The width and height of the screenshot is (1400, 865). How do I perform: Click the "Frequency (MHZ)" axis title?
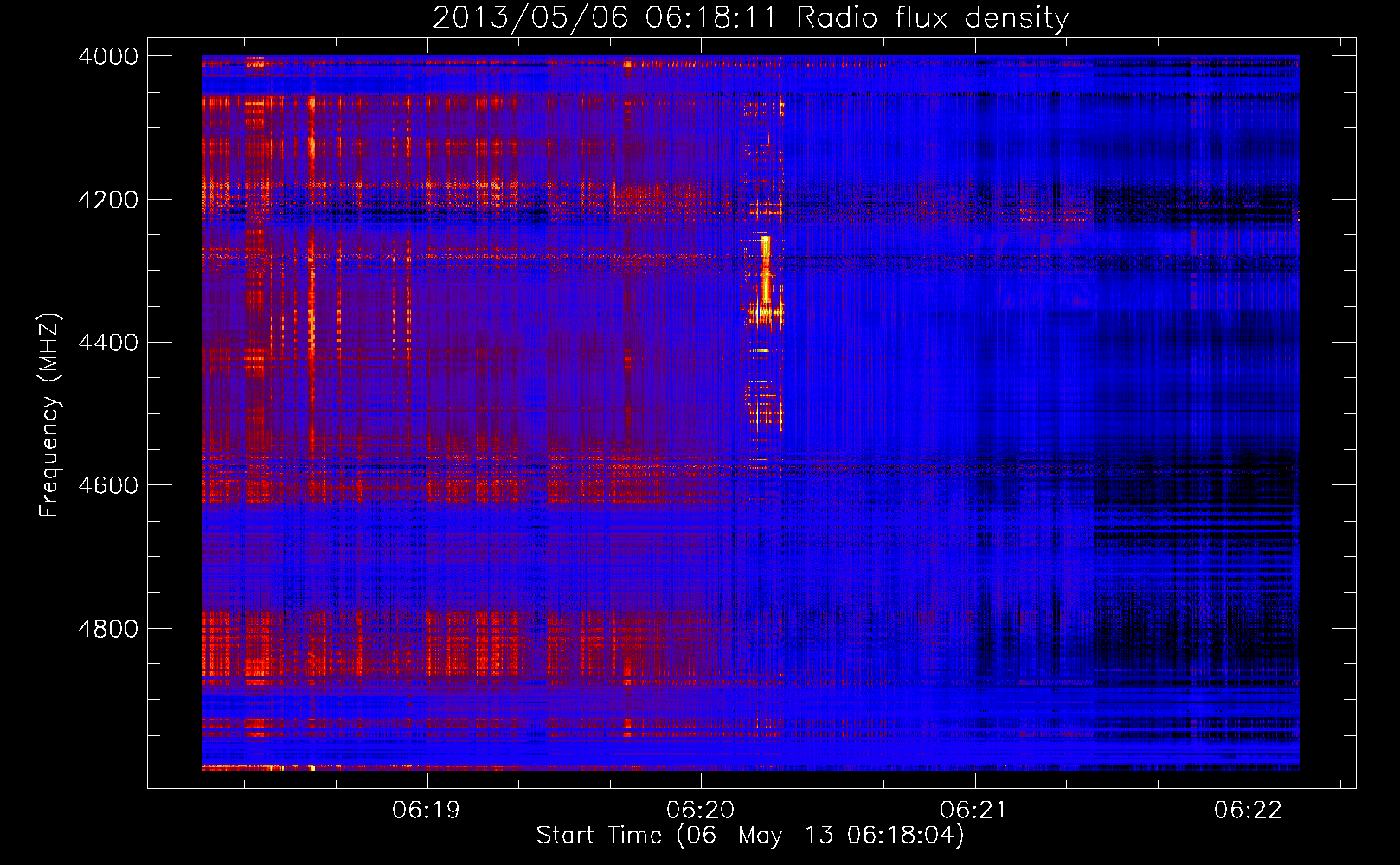(50, 415)
